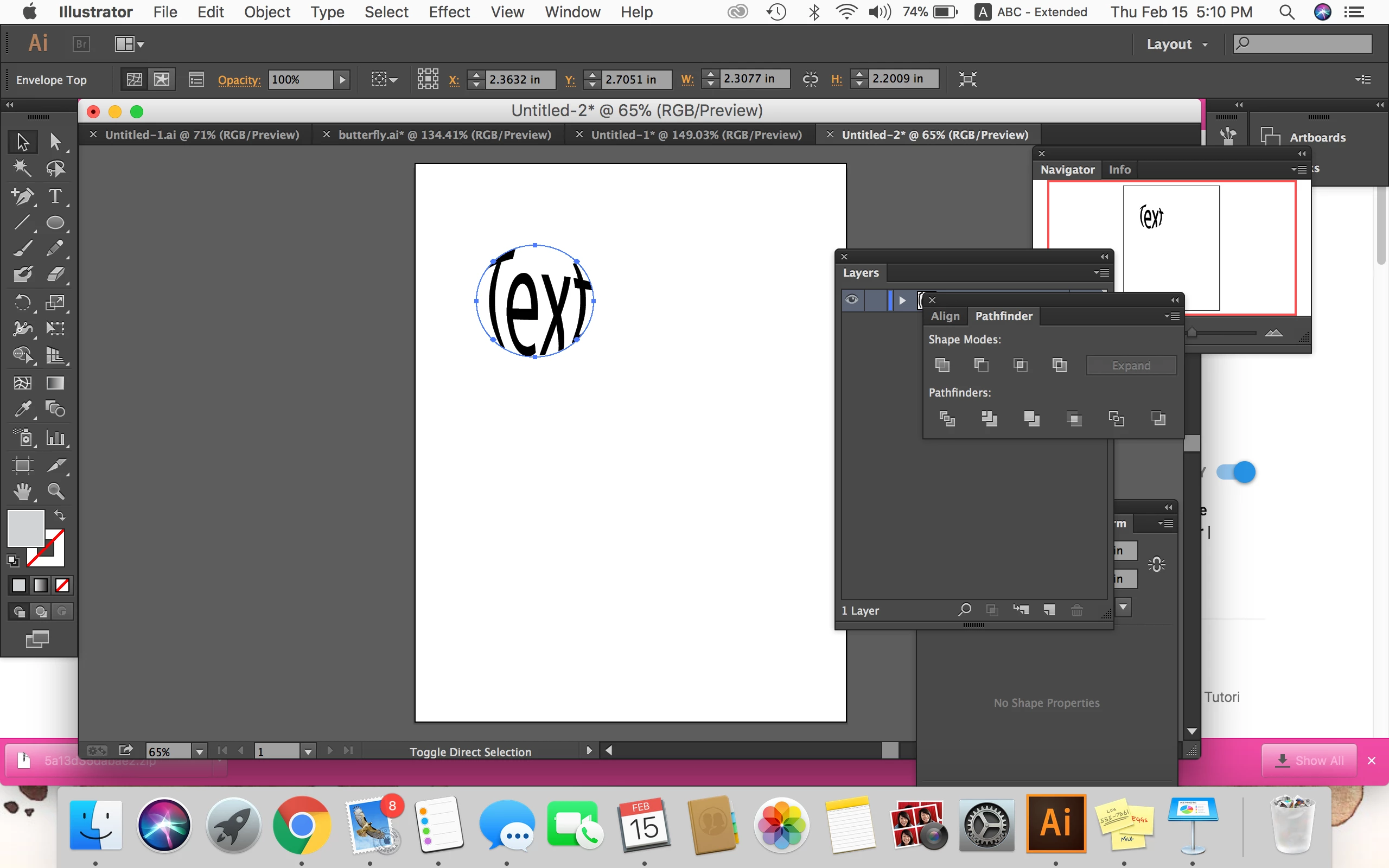The height and width of the screenshot is (868, 1389).
Task: Open the Effect menu
Action: (x=449, y=12)
